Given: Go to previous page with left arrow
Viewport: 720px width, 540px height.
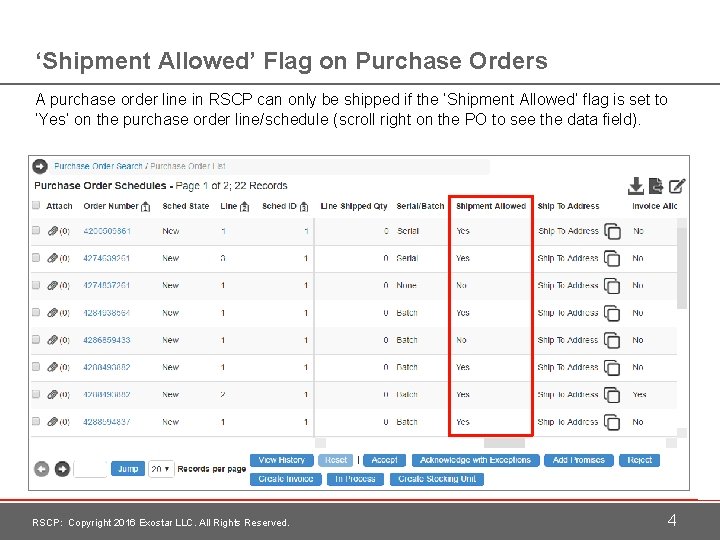Looking at the screenshot, I should coord(41,469).
